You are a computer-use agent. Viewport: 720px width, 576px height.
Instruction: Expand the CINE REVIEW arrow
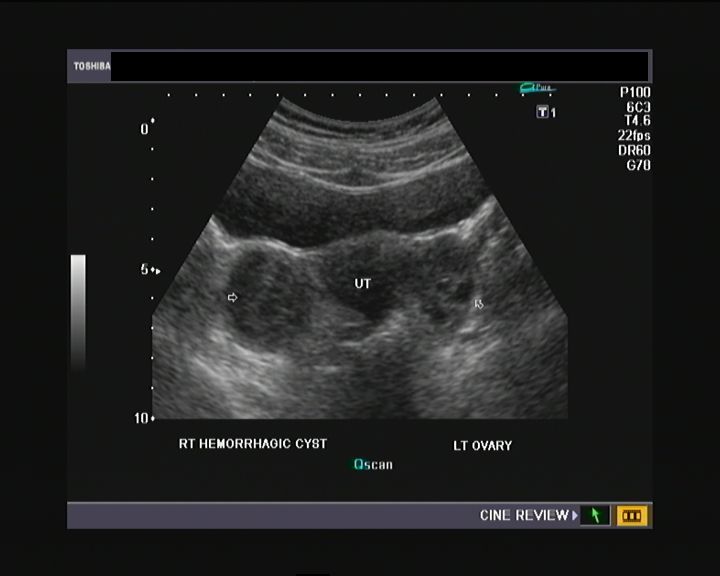coord(575,516)
